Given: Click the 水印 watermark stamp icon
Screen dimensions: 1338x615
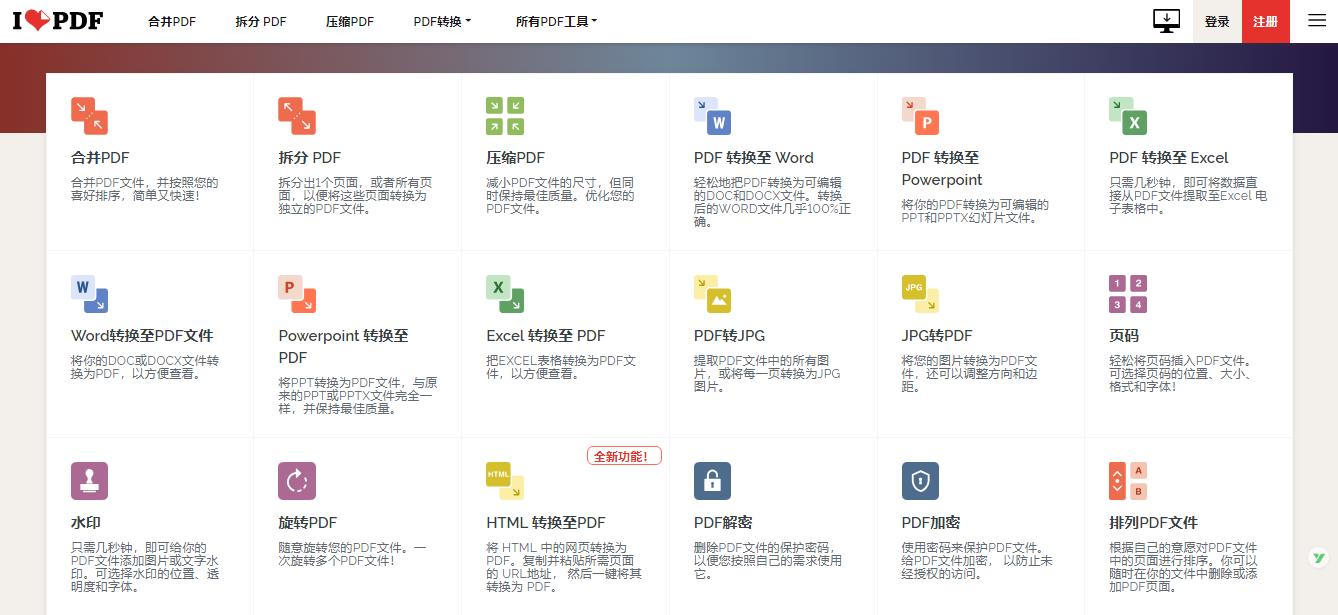Looking at the screenshot, I should pos(89,480).
